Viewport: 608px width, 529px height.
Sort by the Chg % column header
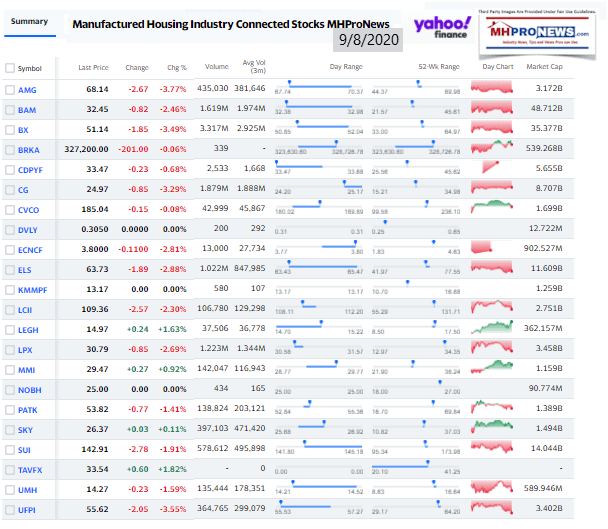point(177,68)
